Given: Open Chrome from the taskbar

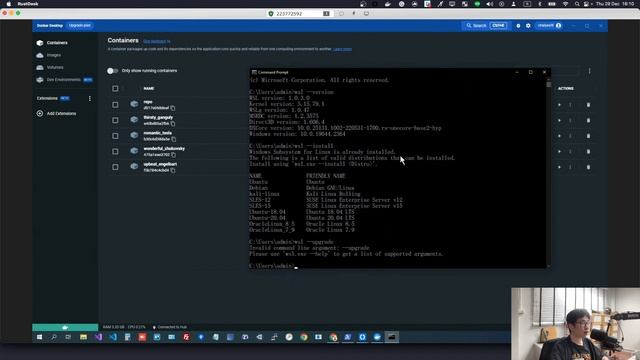Looking at the screenshot, I should (304, 337).
